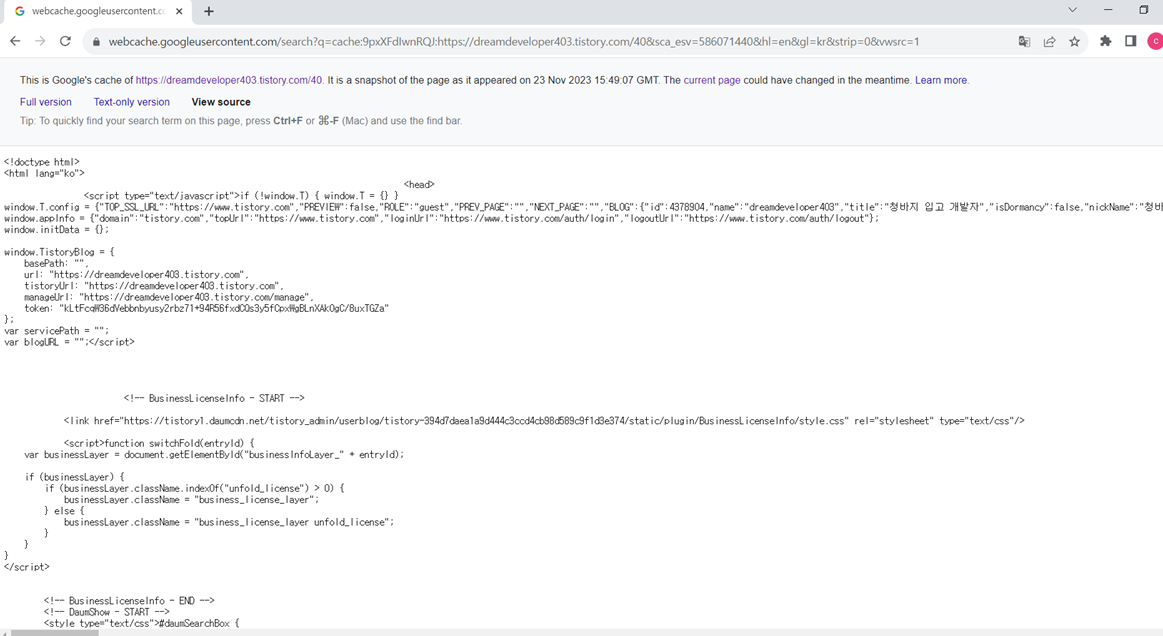This screenshot has height=636, width=1163.
Task: Bookmark this tab with star icon
Action: (x=1075, y=42)
